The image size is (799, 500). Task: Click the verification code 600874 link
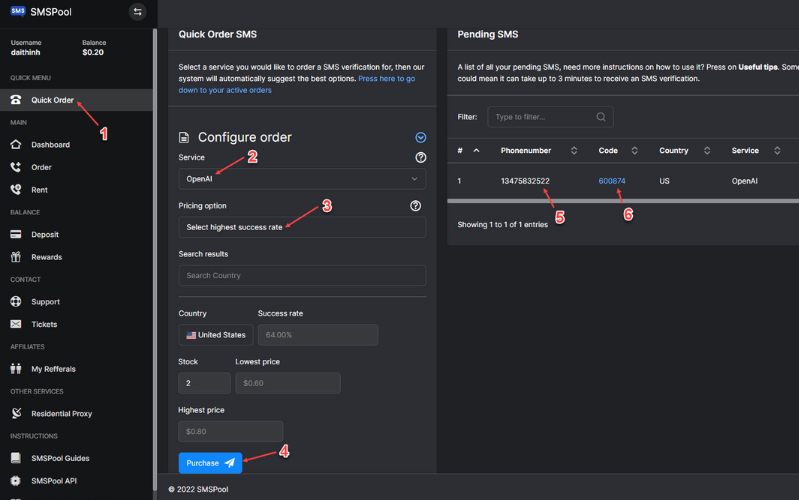click(x=612, y=181)
